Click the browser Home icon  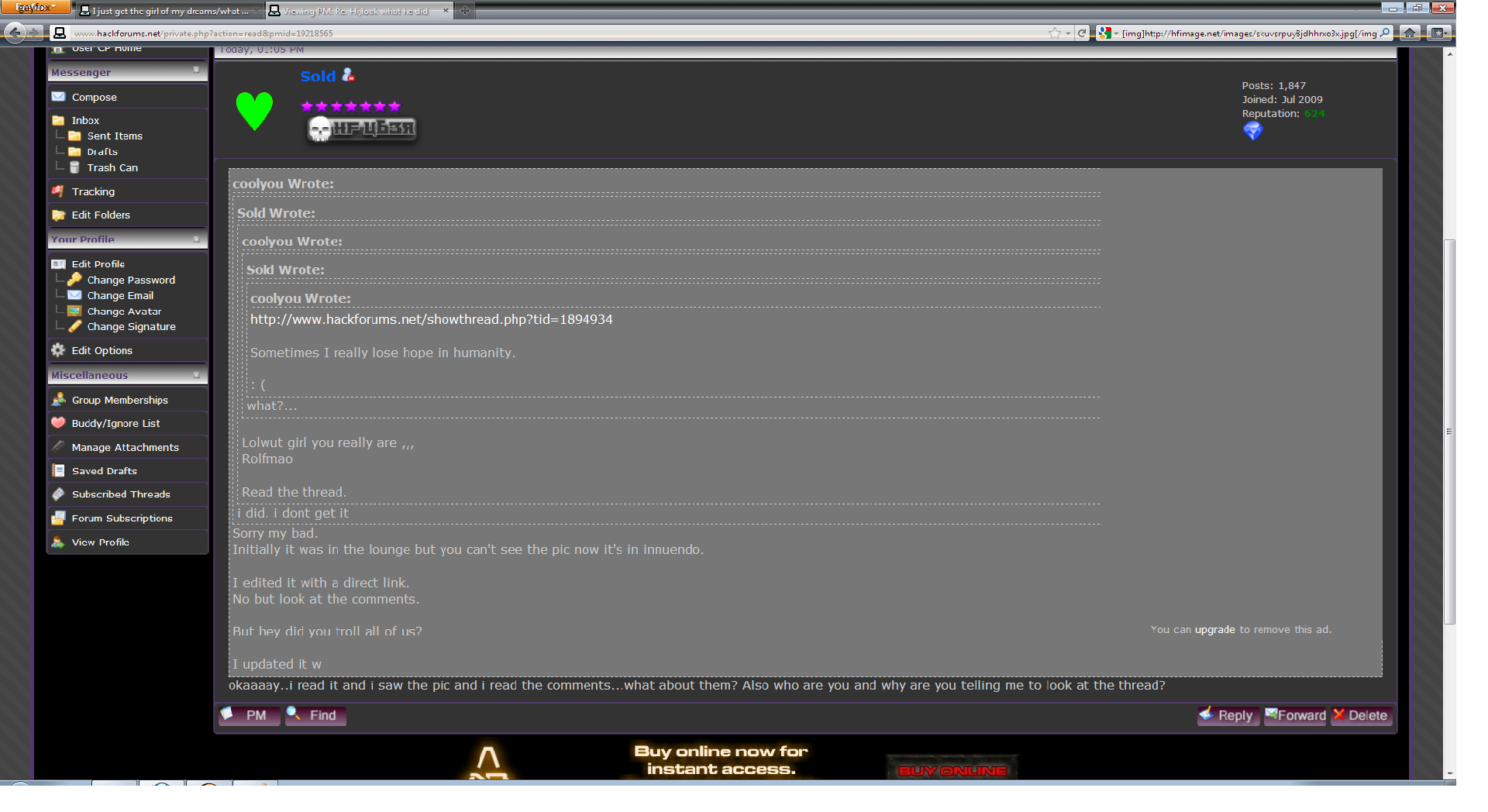(x=1410, y=33)
